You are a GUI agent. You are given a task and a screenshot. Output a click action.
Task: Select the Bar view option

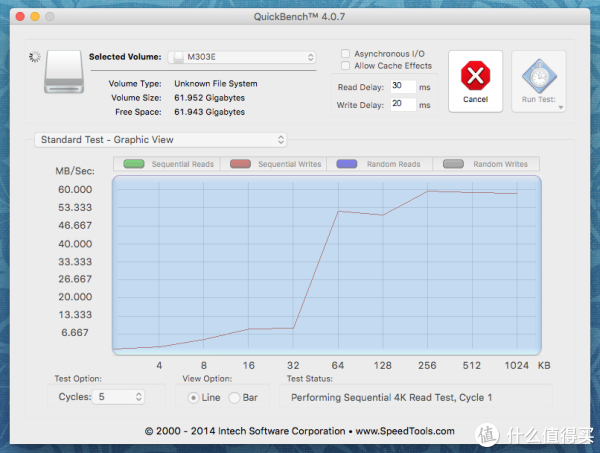[x=234, y=398]
